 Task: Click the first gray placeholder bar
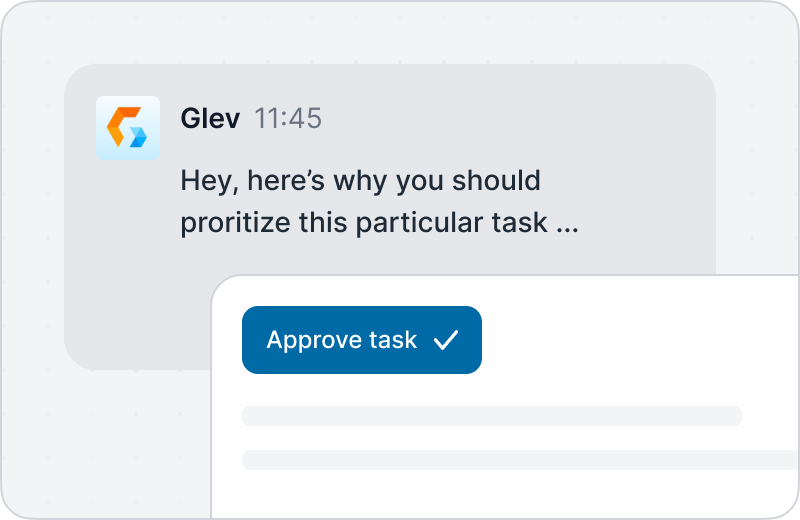click(x=492, y=416)
